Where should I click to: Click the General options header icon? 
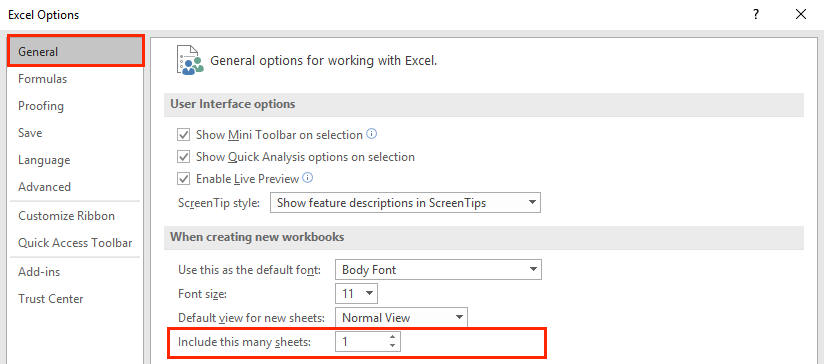[190, 60]
